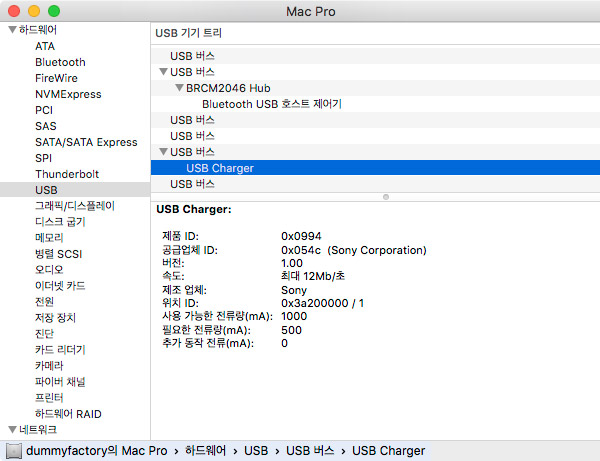Viewport: 600px width, 461px height.
Task: Select 하드웨어 RAID in the sidebar
Action: [67, 414]
